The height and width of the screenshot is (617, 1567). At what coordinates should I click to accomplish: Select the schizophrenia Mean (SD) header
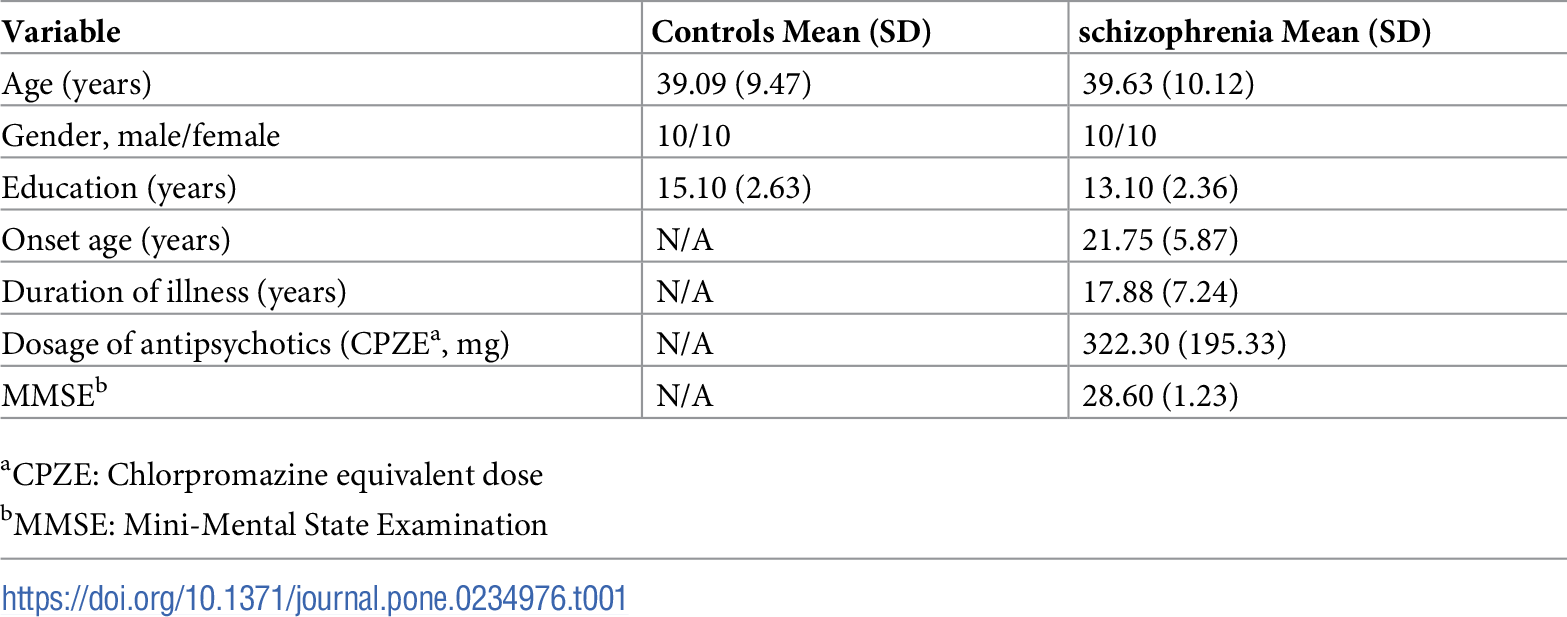pos(1256,32)
